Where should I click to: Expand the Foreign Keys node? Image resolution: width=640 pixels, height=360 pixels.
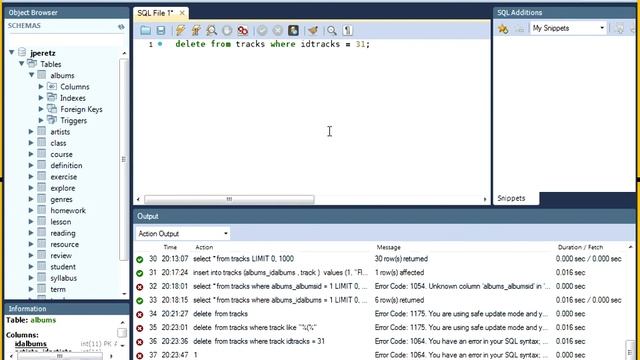41,109
